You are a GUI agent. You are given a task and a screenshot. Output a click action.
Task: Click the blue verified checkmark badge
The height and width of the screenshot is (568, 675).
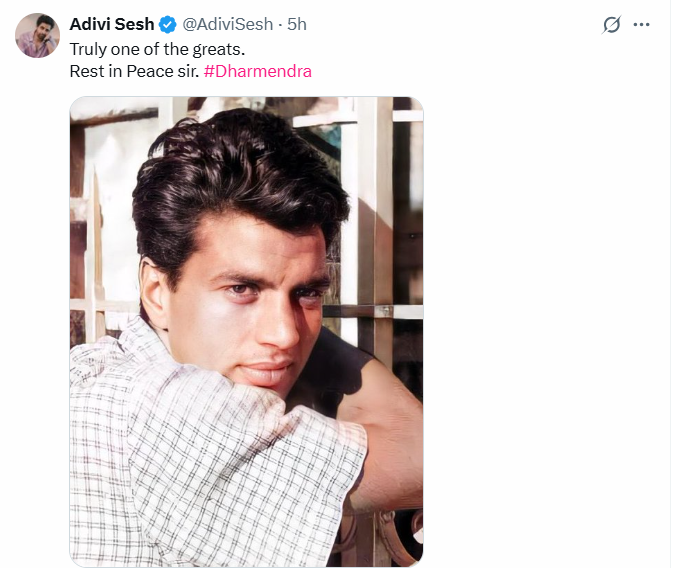tap(167, 25)
